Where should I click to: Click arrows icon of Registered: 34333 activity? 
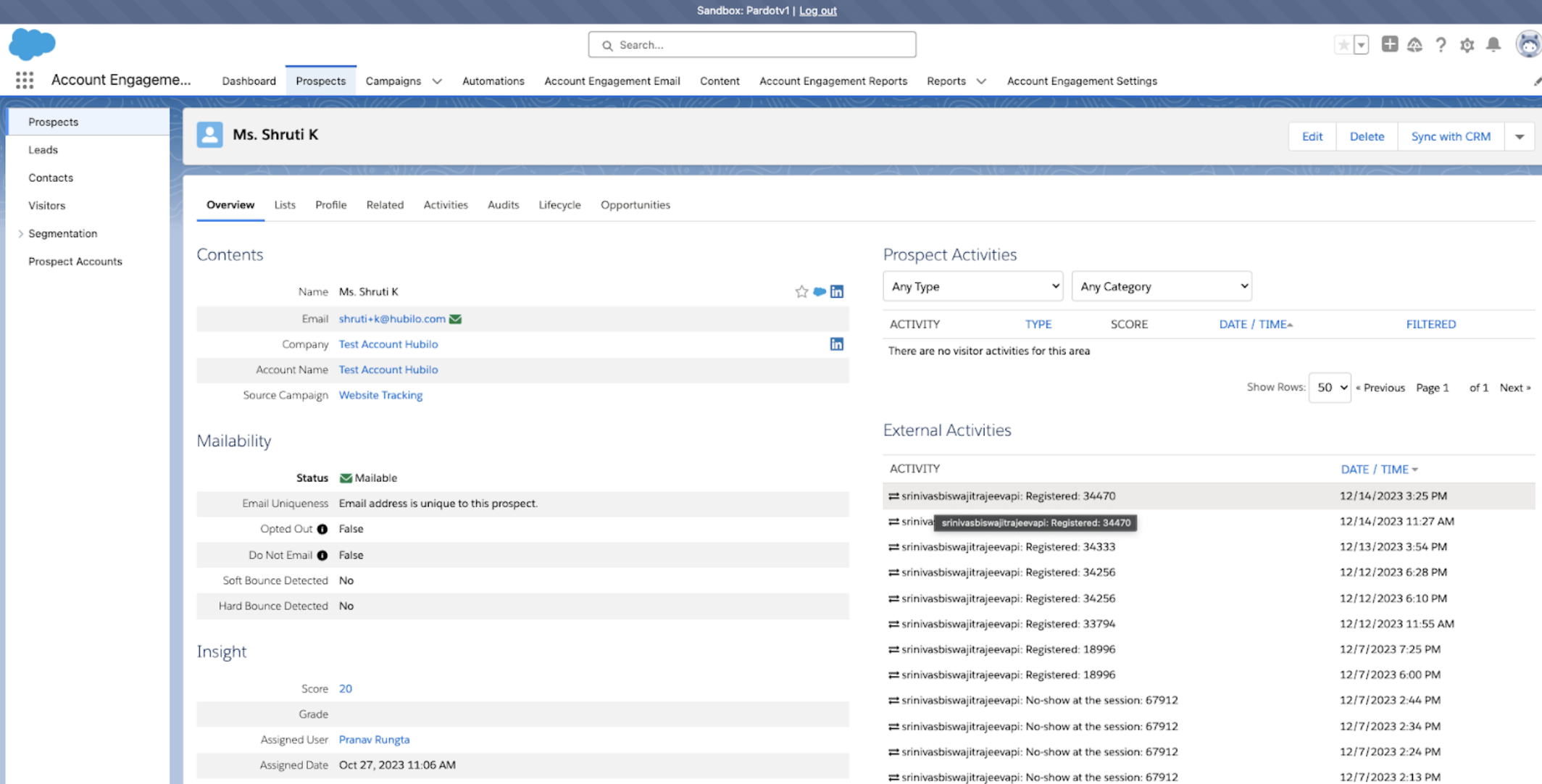(x=893, y=547)
